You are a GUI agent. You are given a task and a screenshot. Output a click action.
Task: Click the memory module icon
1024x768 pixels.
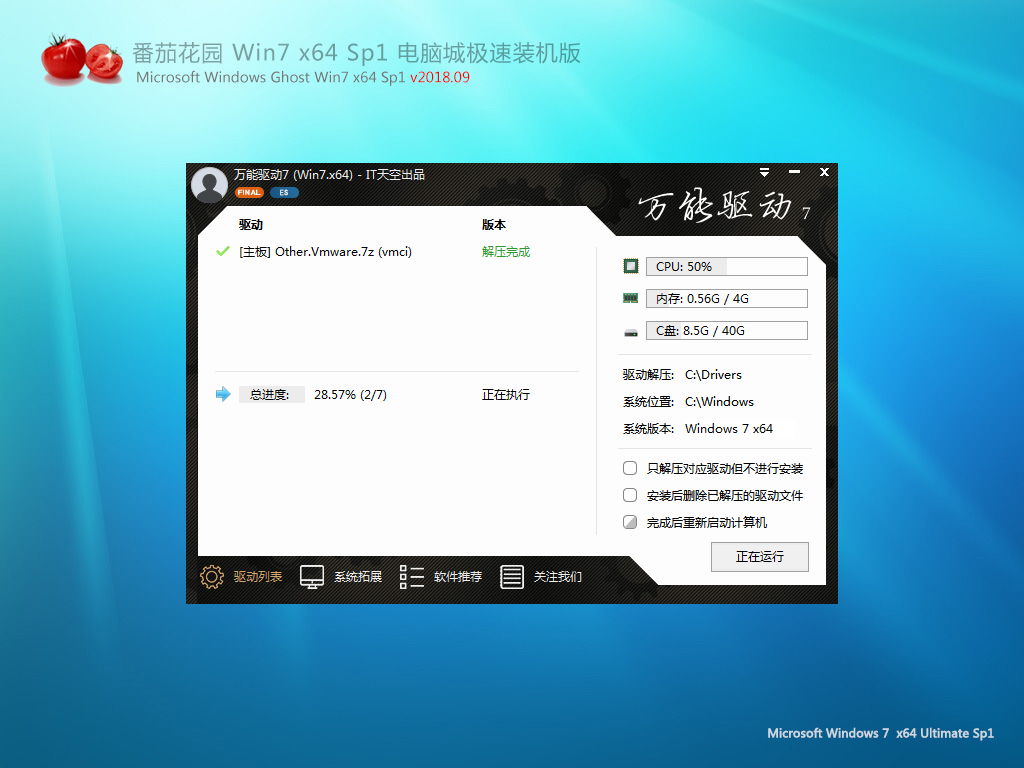630,298
